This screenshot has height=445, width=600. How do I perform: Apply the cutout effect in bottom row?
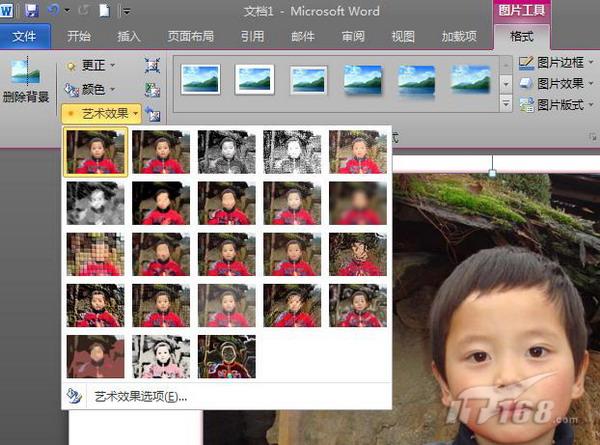click(96, 357)
